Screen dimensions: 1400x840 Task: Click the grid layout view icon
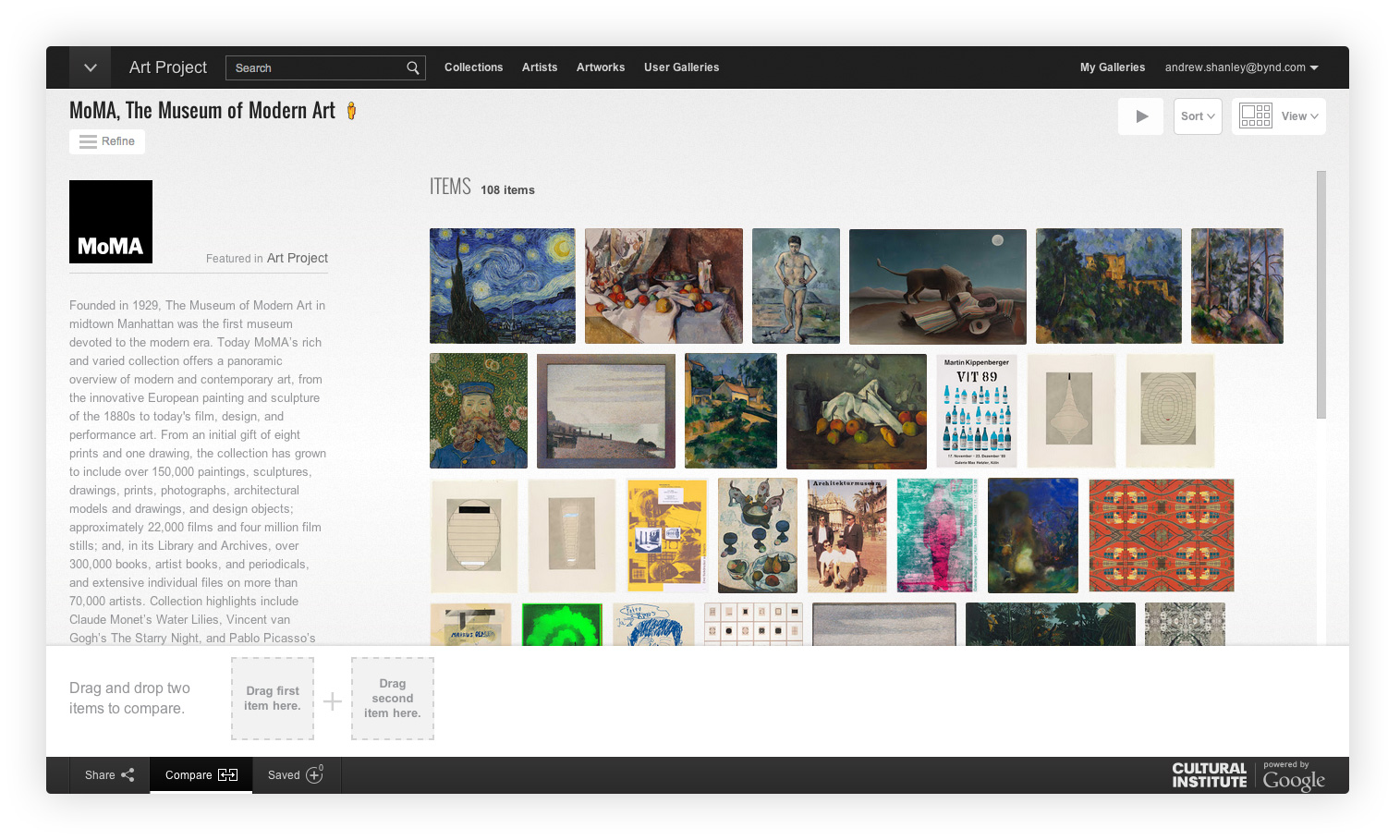(x=1256, y=116)
